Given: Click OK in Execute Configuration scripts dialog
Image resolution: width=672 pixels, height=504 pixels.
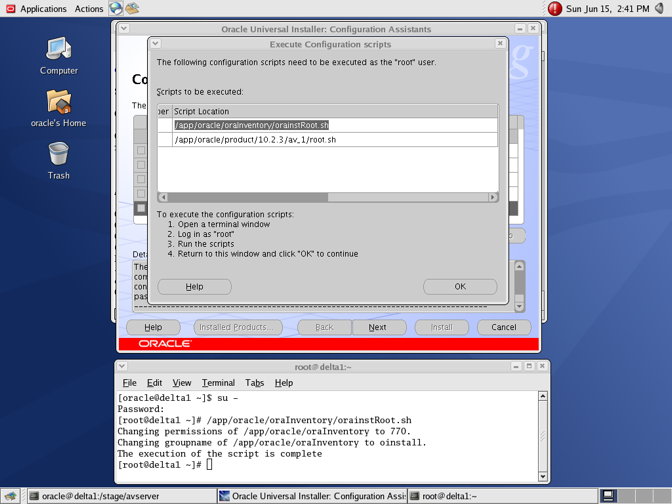Looking at the screenshot, I should (460, 287).
